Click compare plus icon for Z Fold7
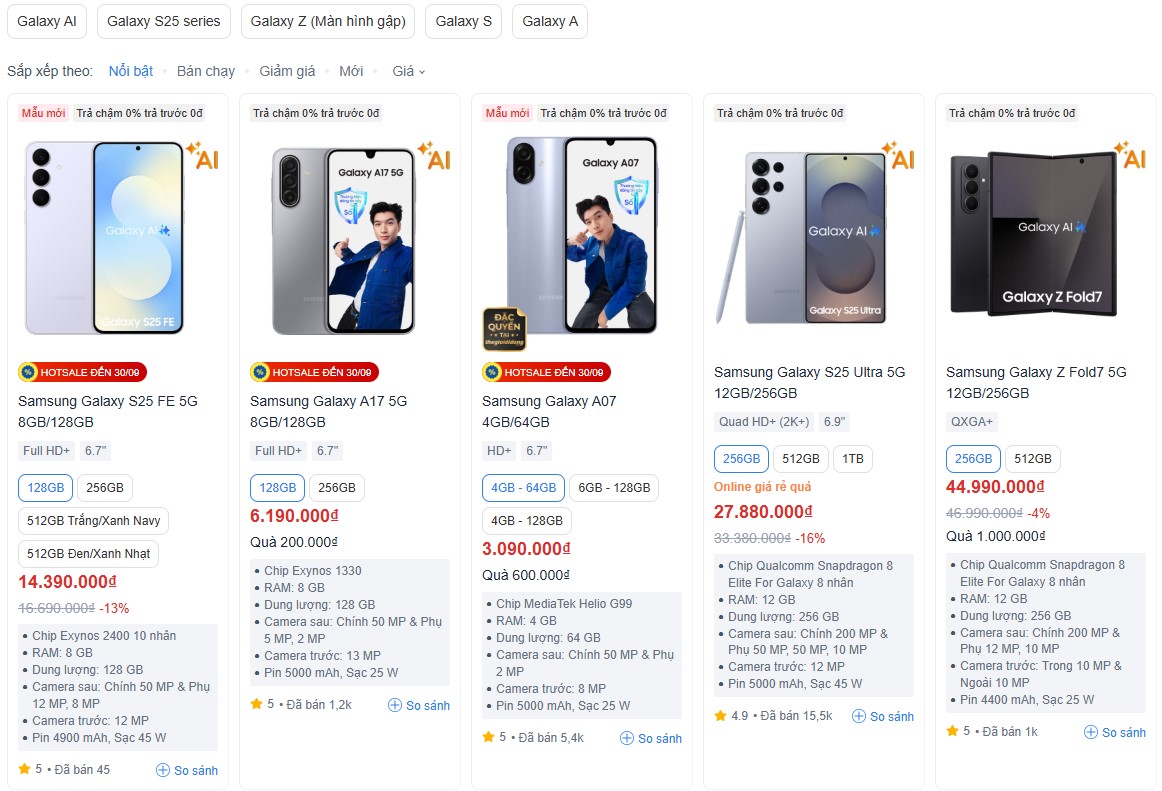The width and height of the screenshot is (1162, 791). click(1091, 732)
